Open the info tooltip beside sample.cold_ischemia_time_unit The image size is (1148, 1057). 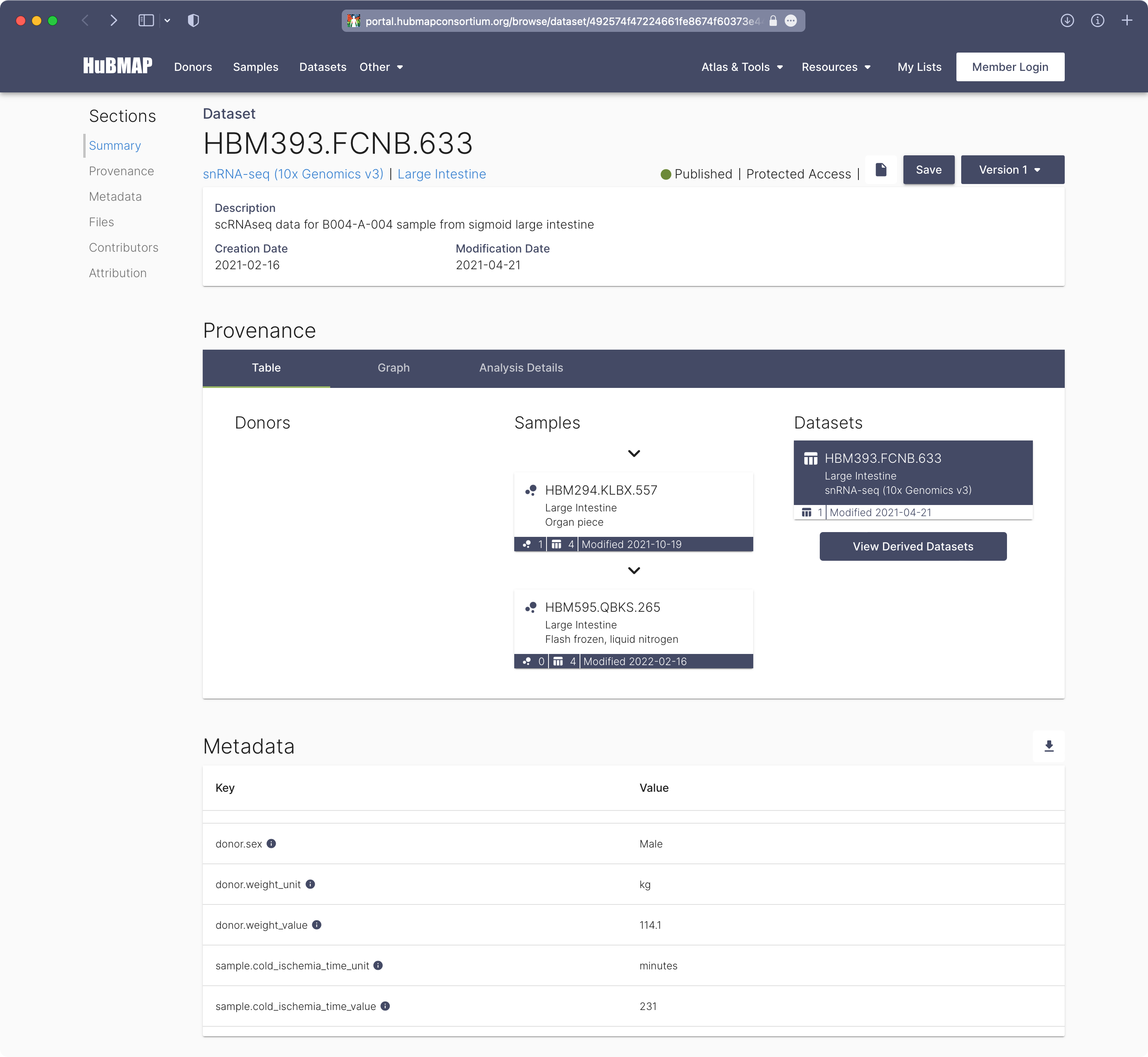tap(378, 965)
